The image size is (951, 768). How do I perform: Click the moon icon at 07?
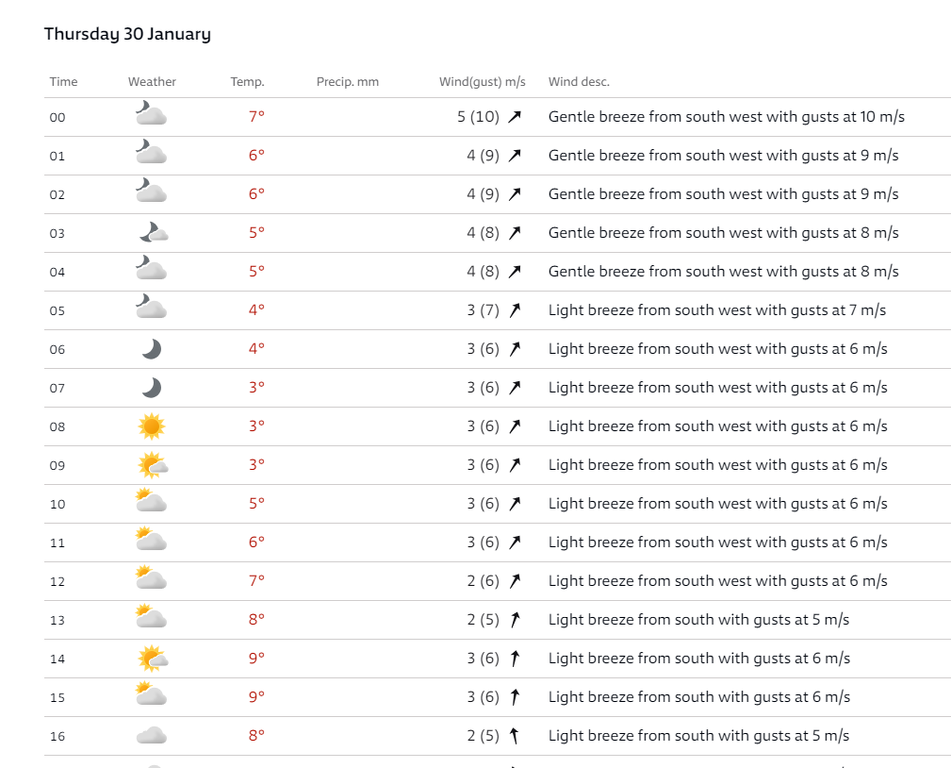click(x=151, y=388)
